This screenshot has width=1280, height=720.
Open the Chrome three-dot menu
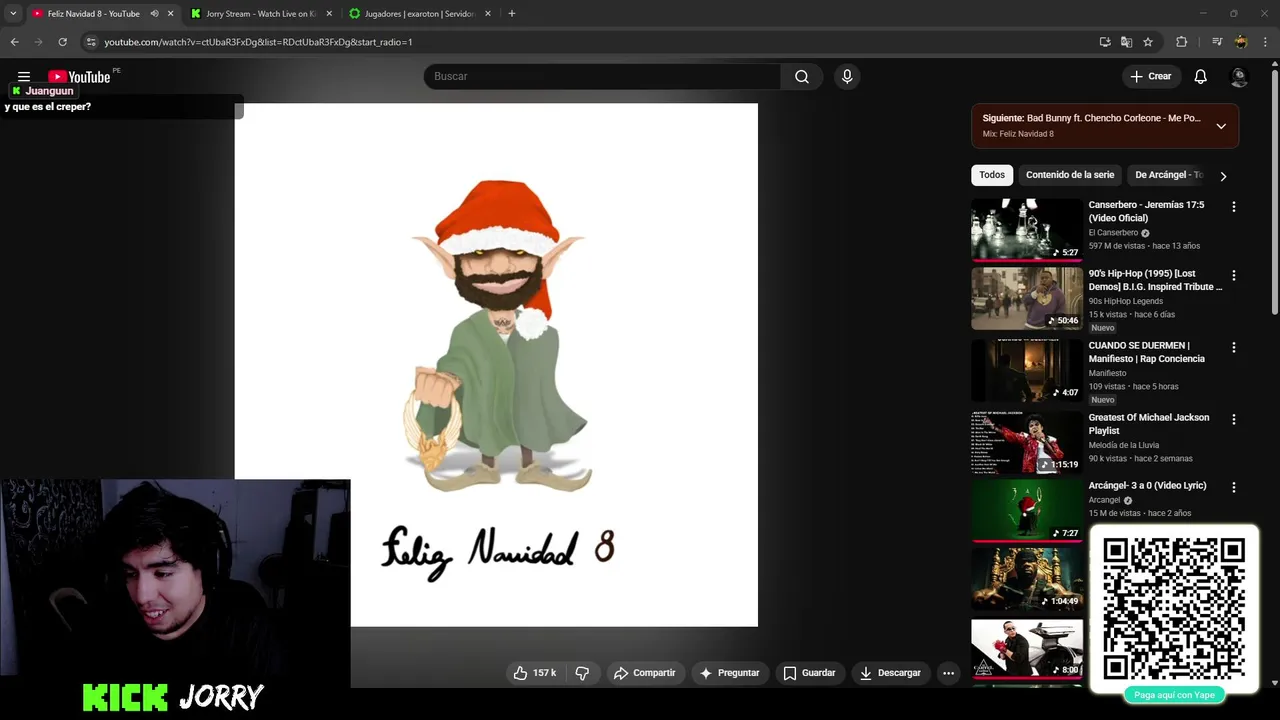pyautogui.click(x=1265, y=42)
